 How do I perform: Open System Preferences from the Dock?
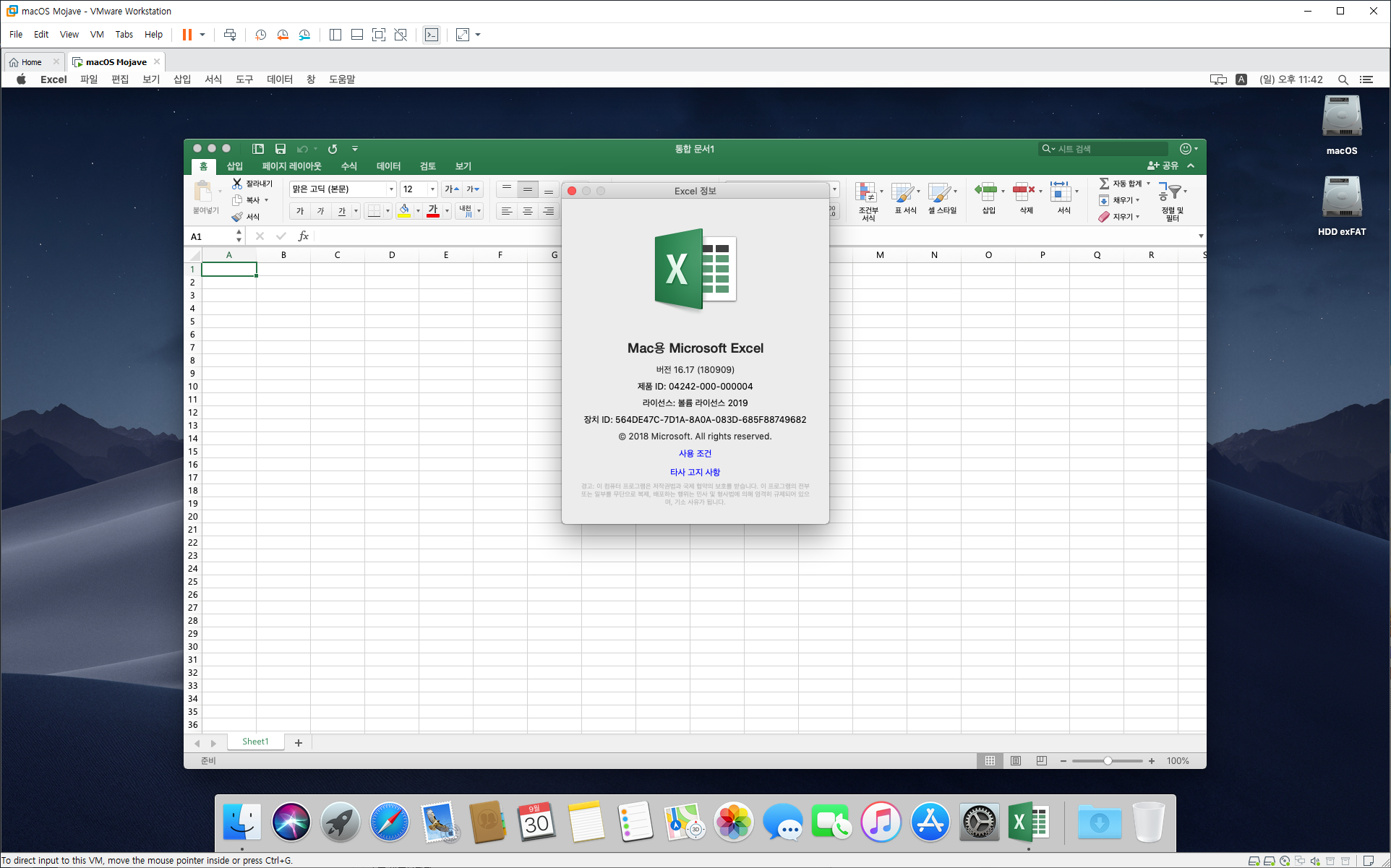coord(979,822)
